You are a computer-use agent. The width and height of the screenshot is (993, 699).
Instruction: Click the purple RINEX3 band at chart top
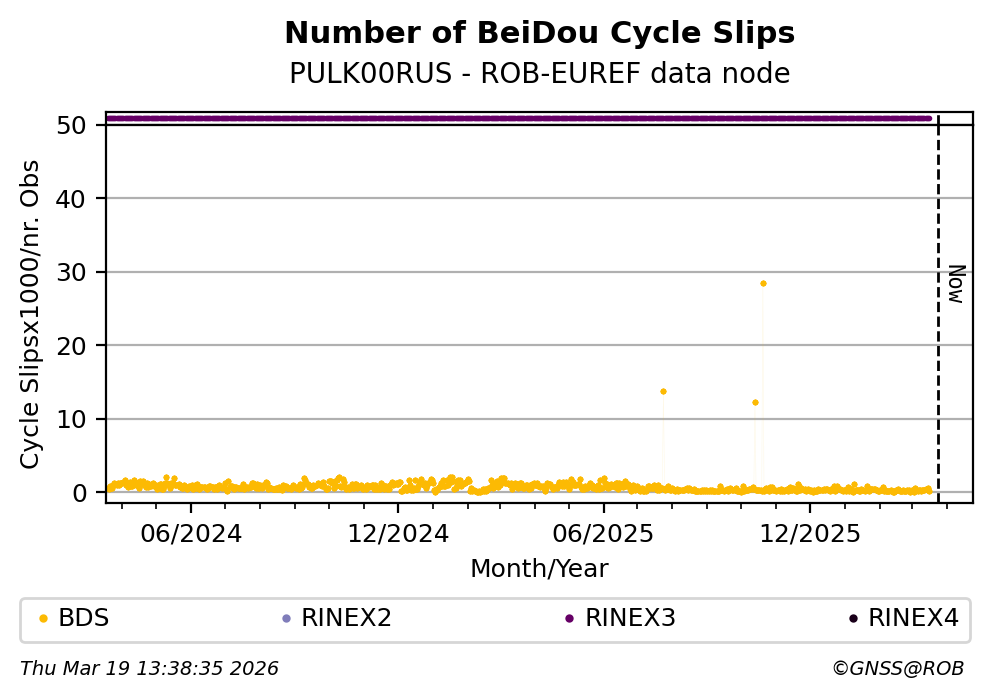(520, 118)
